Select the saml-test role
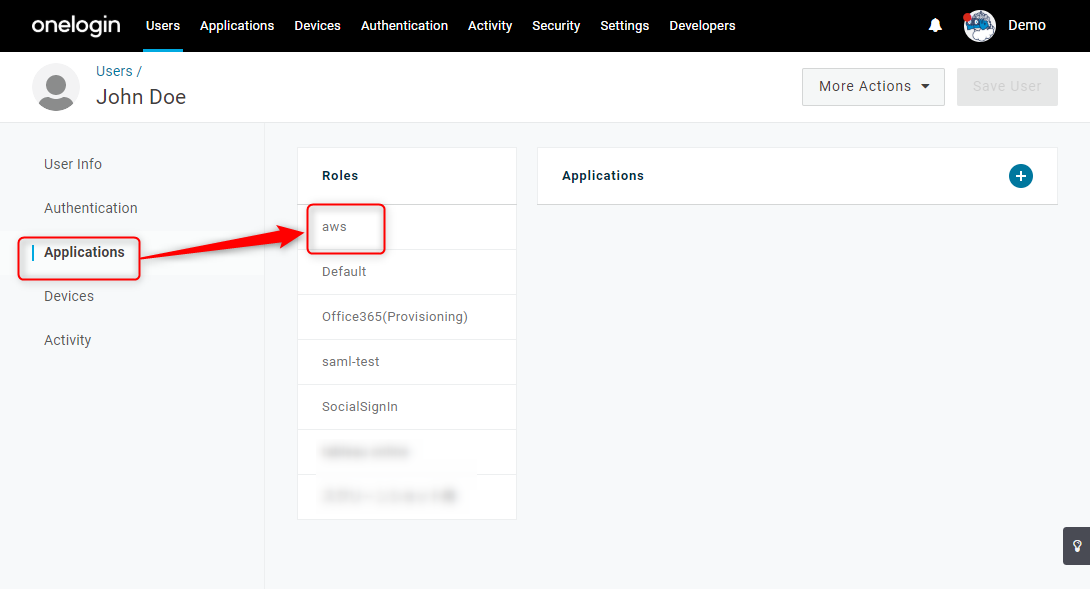1090x589 pixels. pos(407,362)
